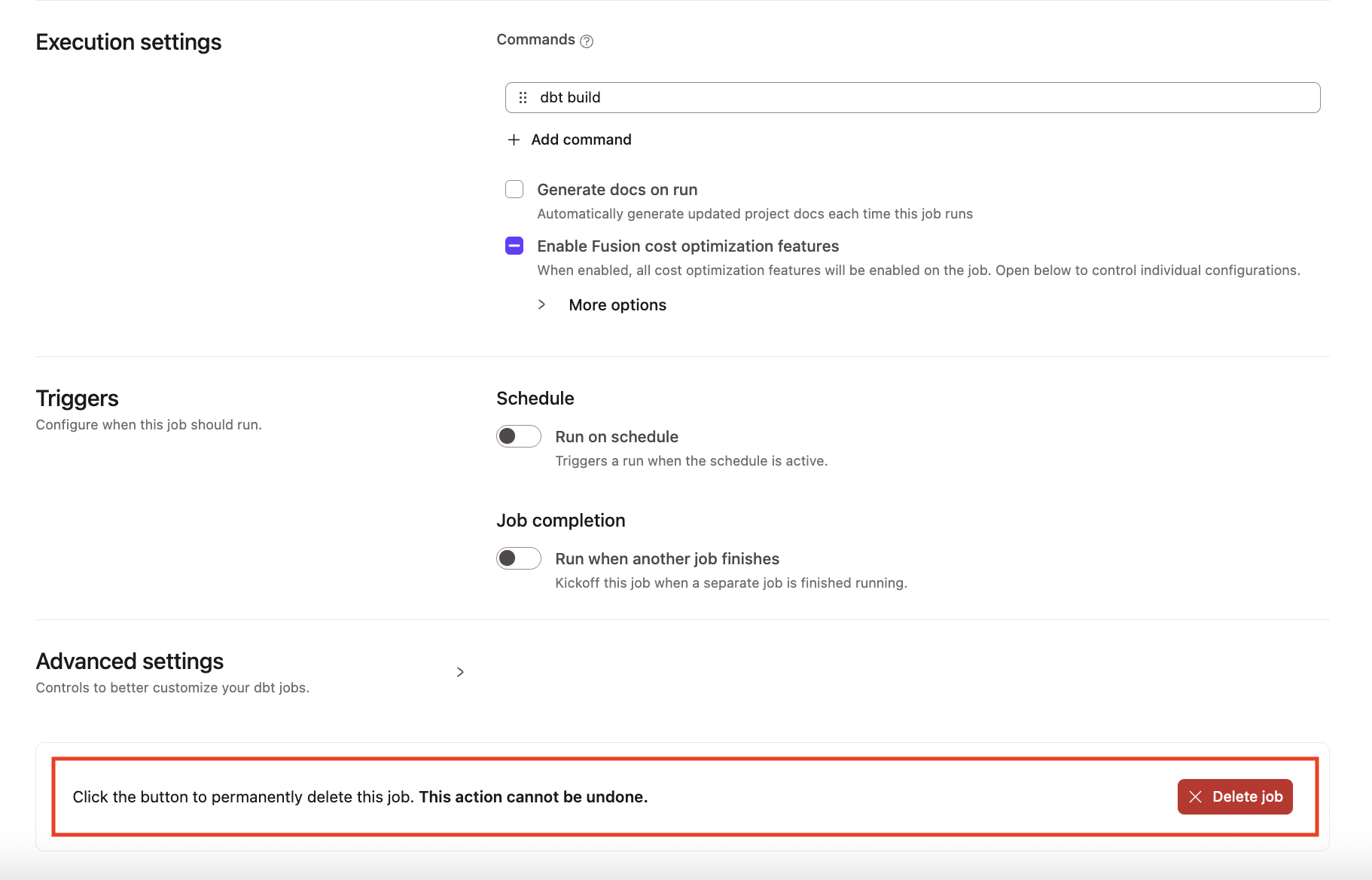Turn on the Run on schedule switch
The width and height of the screenshot is (1372, 880).
(518, 436)
